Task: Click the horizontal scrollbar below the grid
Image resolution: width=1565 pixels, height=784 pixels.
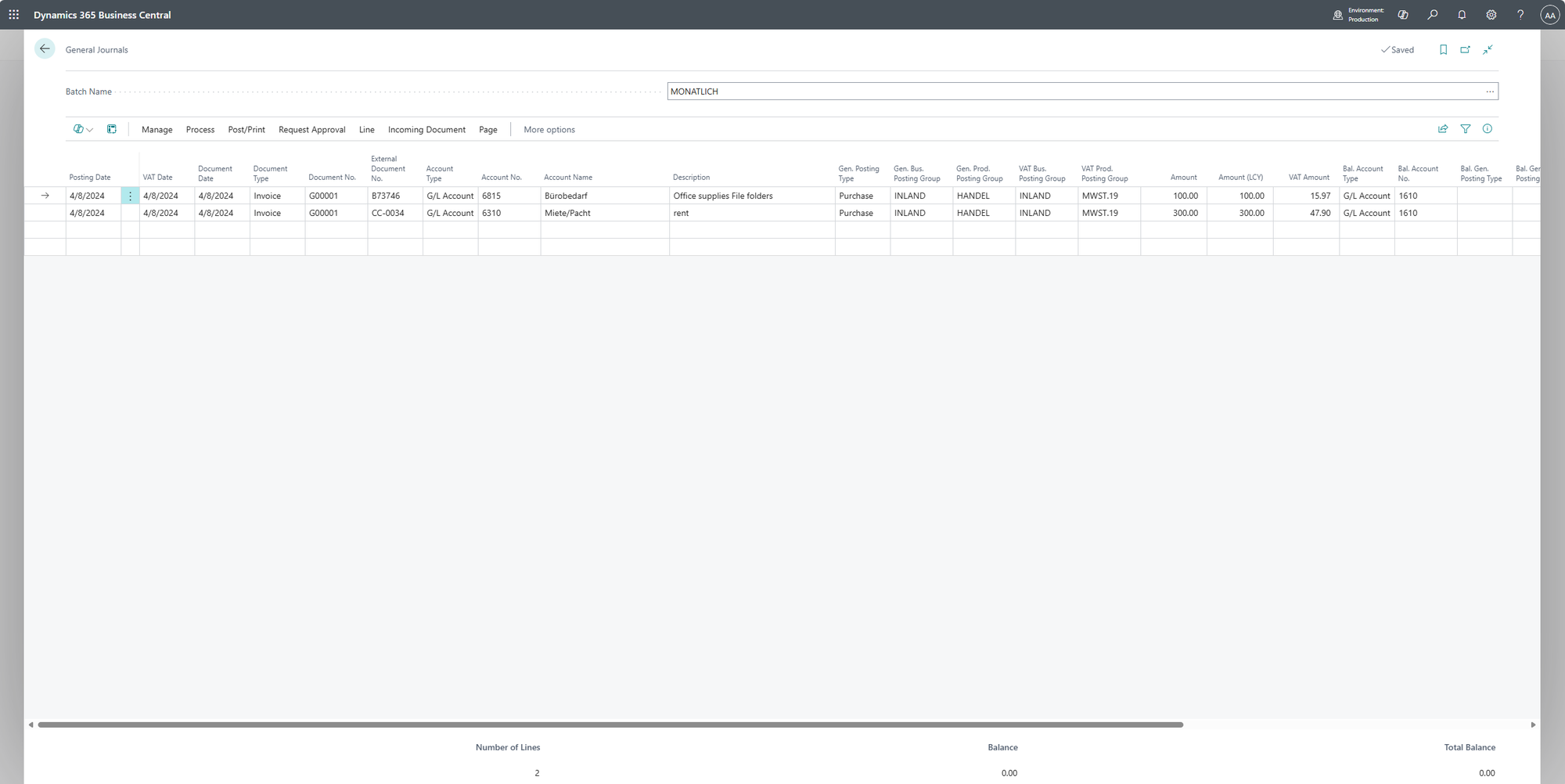Action: (610, 725)
